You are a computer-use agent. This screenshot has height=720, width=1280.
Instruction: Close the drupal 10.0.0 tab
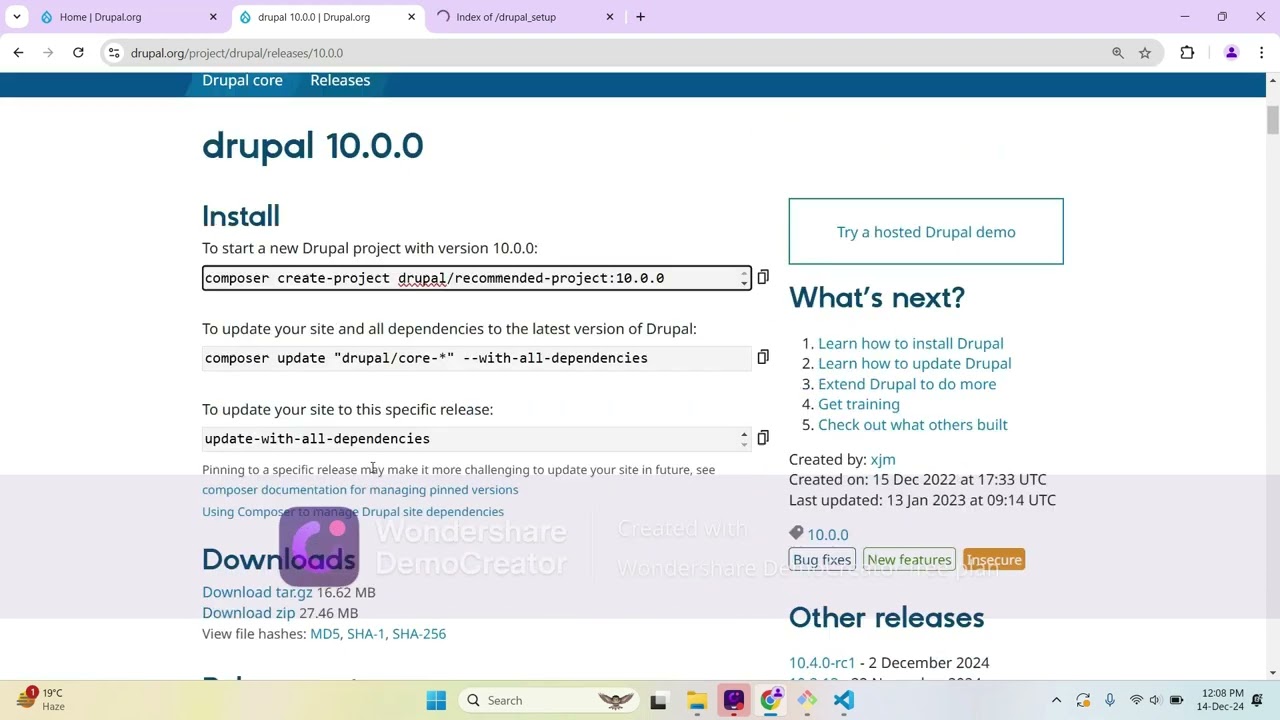411,17
